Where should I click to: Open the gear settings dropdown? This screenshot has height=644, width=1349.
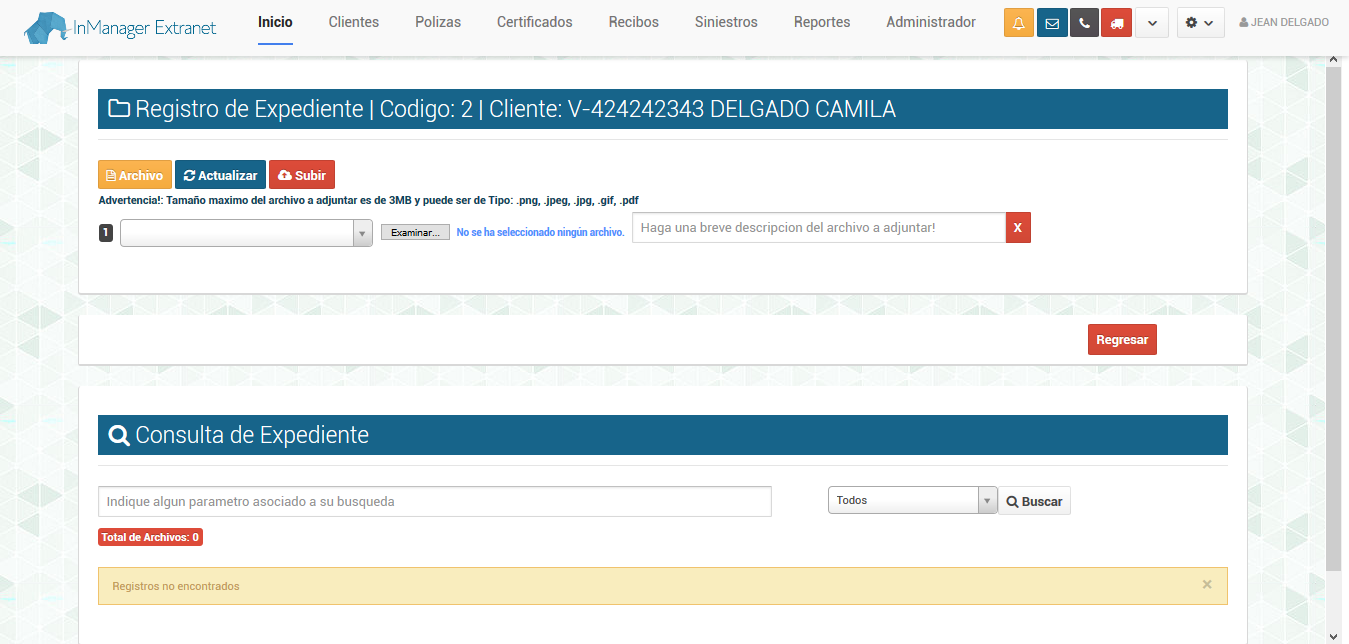[1200, 23]
